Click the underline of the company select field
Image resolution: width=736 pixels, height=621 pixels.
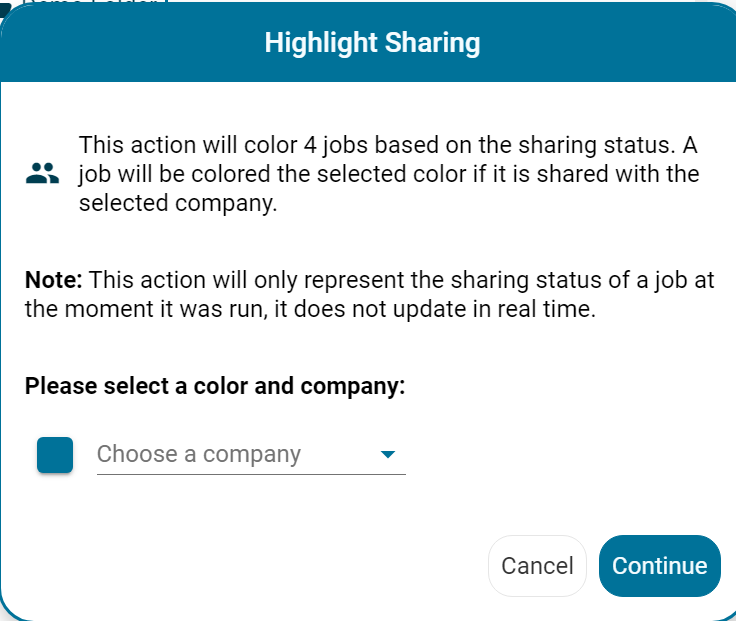(x=250, y=474)
